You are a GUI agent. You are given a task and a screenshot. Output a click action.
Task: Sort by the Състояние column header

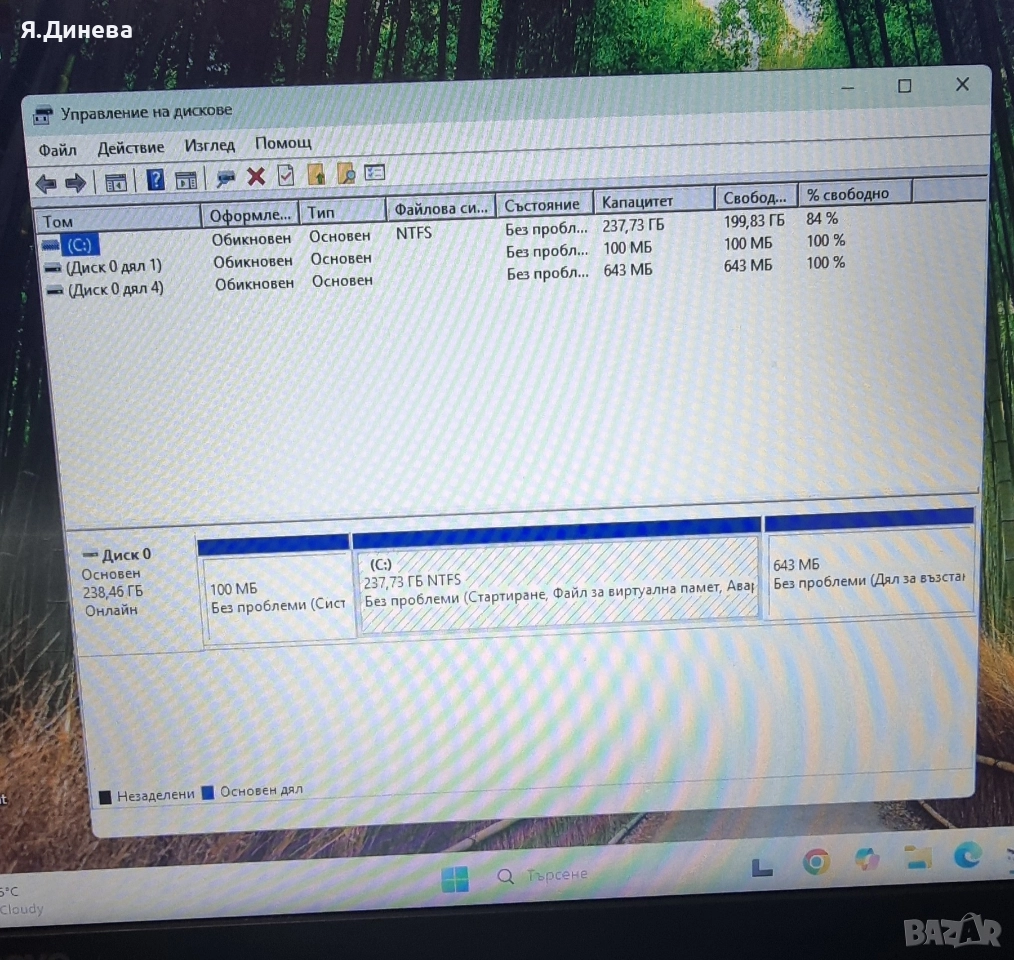point(541,205)
